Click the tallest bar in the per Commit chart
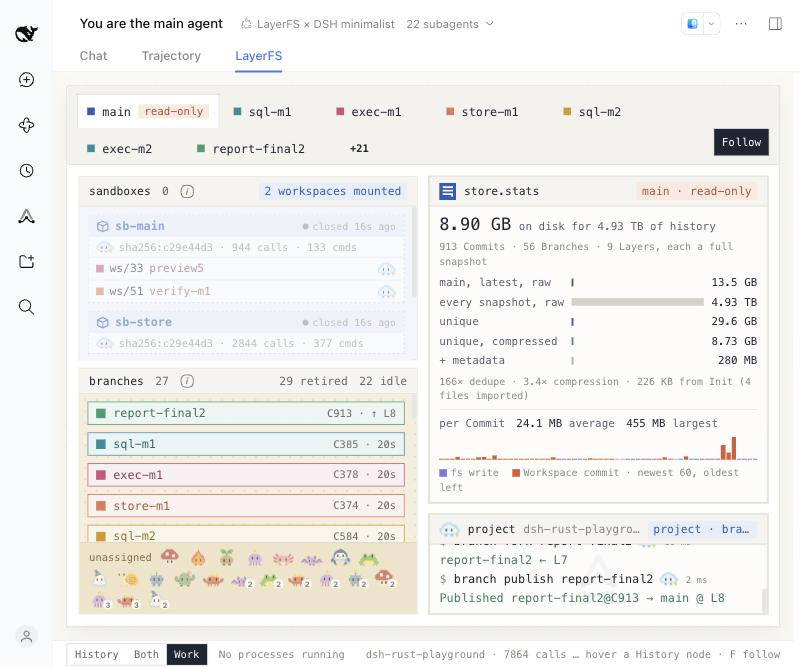 (x=734, y=448)
